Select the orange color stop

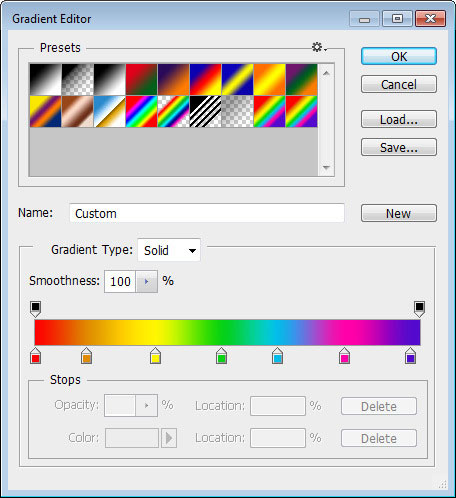point(86,355)
